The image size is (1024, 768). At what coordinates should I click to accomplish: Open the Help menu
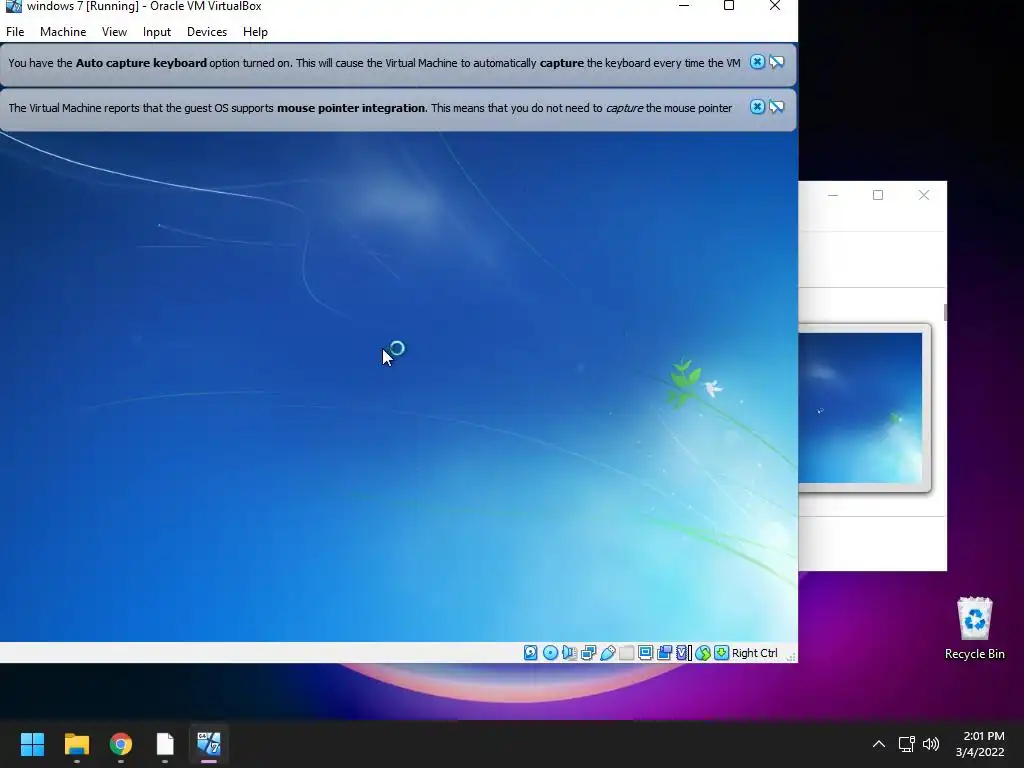(x=255, y=32)
